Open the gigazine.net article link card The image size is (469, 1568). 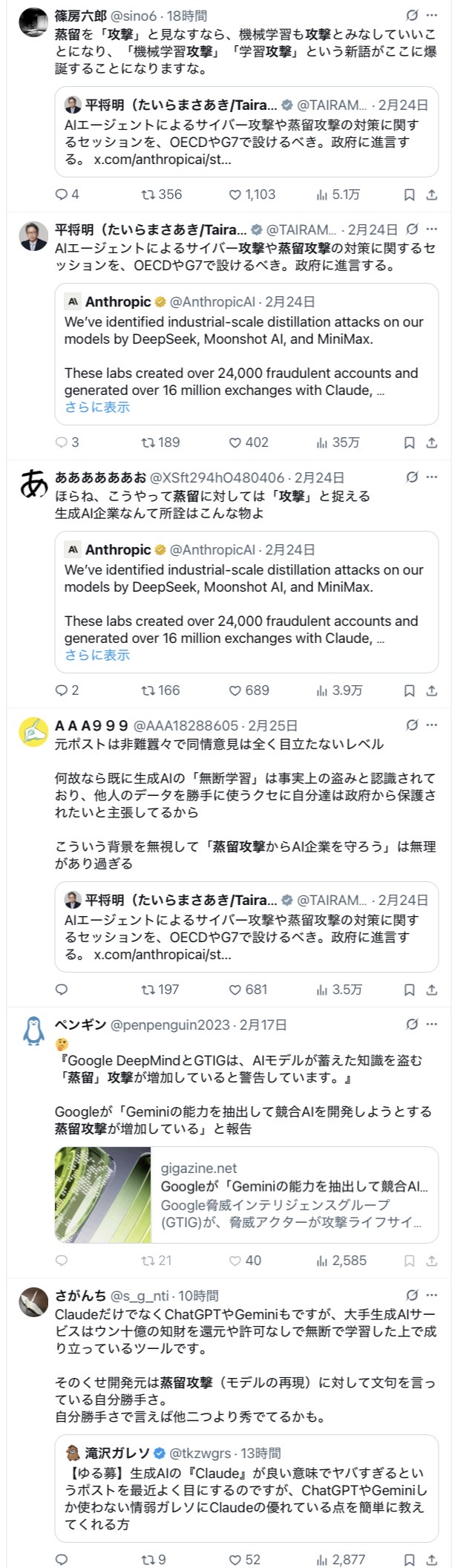[x=294, y=1195]
